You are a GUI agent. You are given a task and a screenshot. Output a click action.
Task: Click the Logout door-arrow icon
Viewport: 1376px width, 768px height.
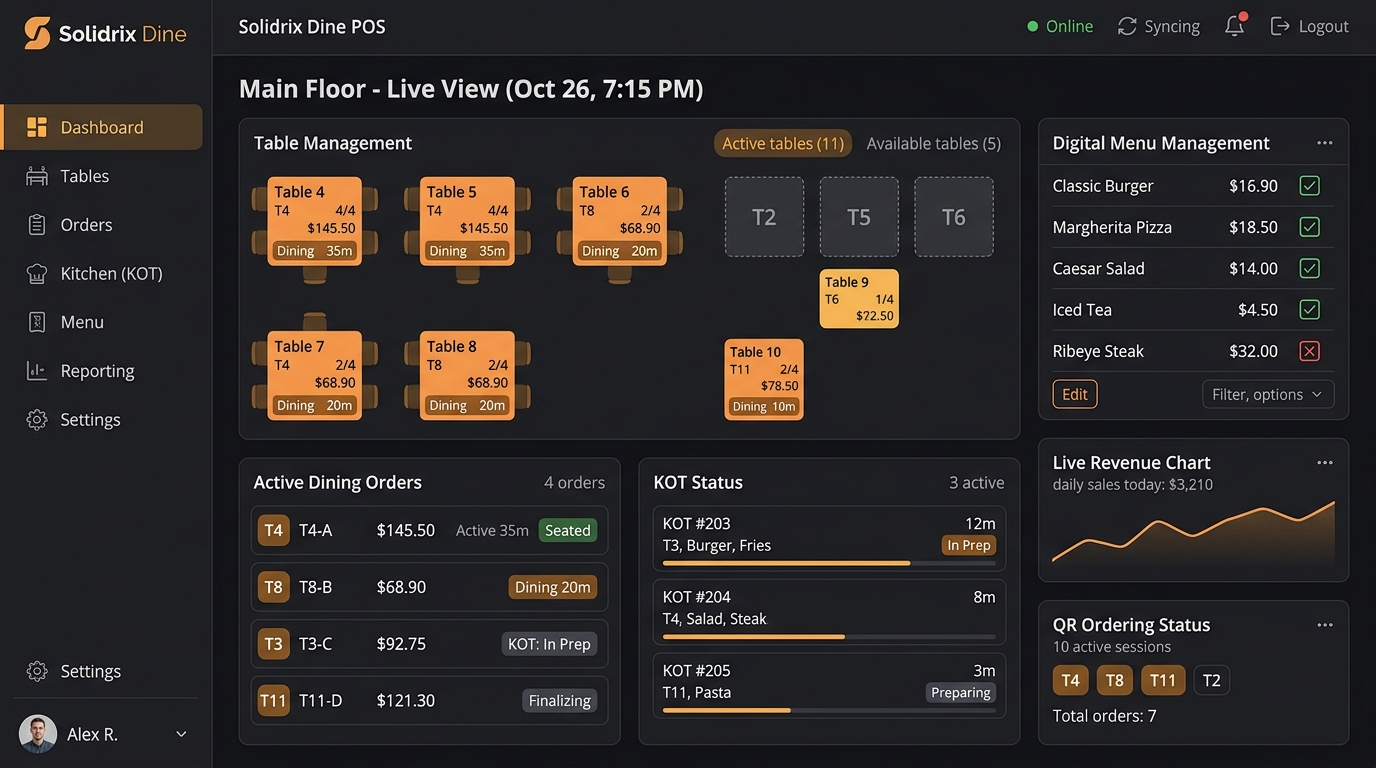click(x=1279, y=27)
